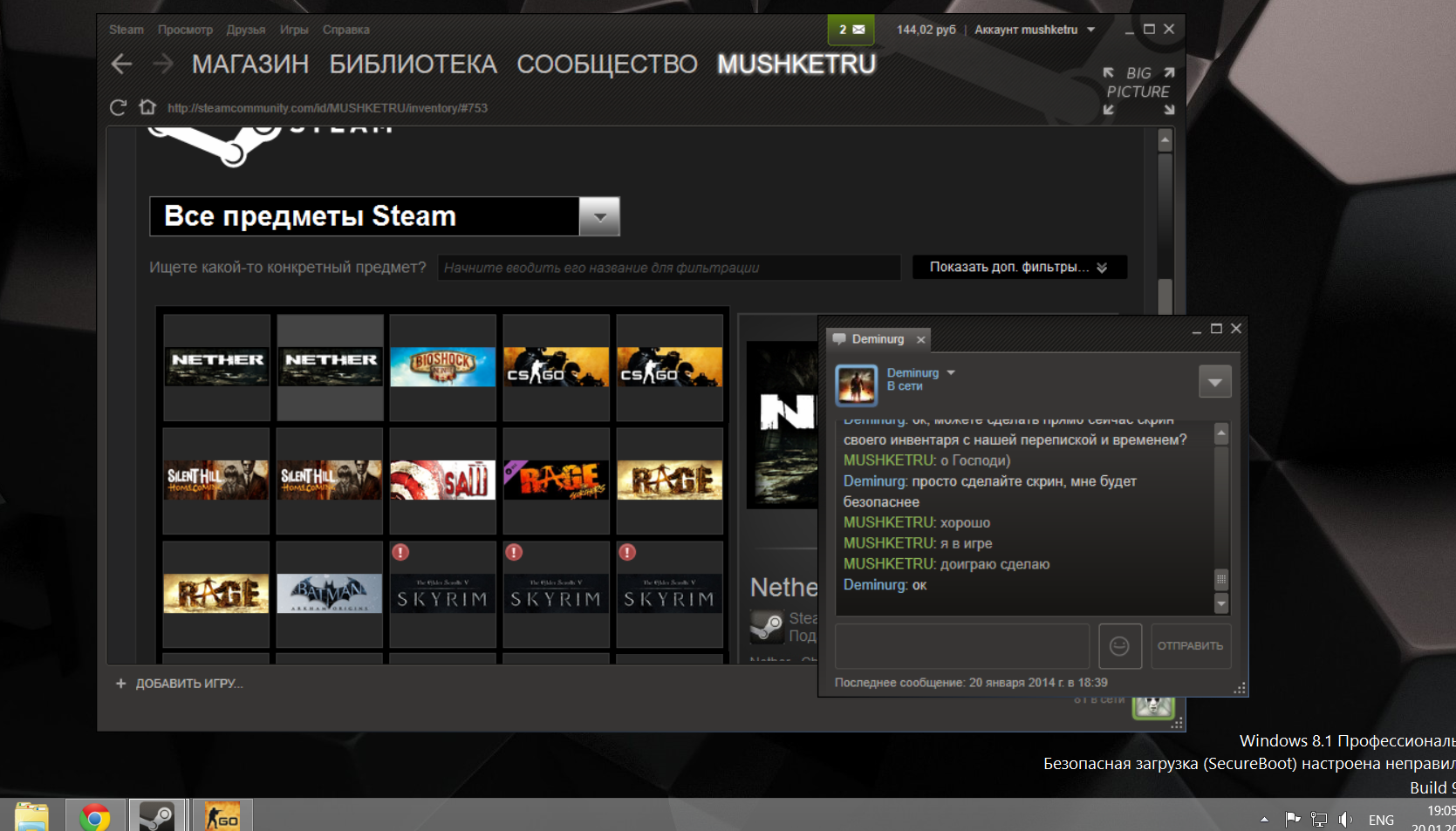Click 'ДОБАВИТЬ ИГРУ...' at bottom left
The width and height of the screenshot is (1456, 831).
point(180,684)
